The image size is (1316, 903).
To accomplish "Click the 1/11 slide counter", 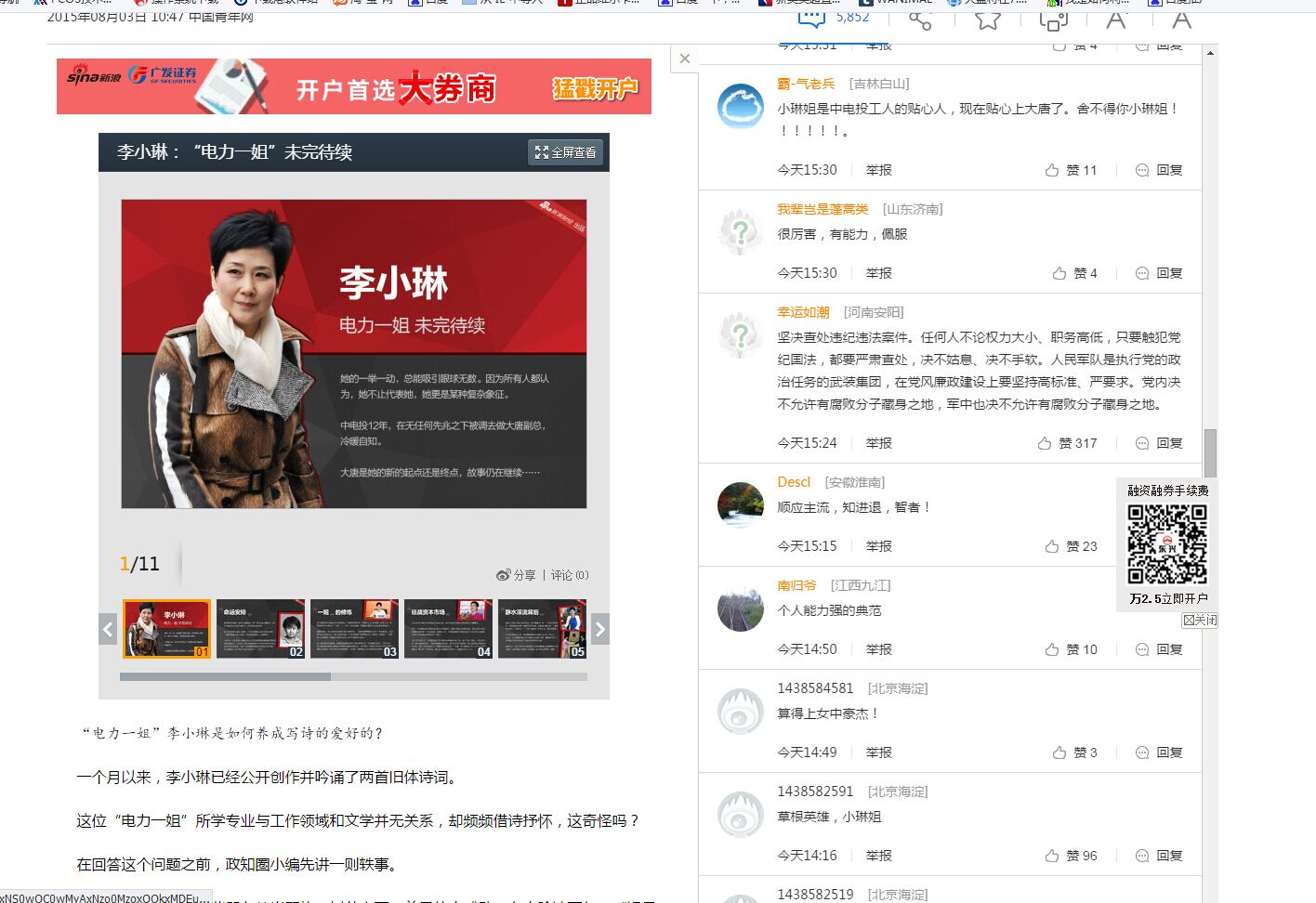I will [139, 563].
